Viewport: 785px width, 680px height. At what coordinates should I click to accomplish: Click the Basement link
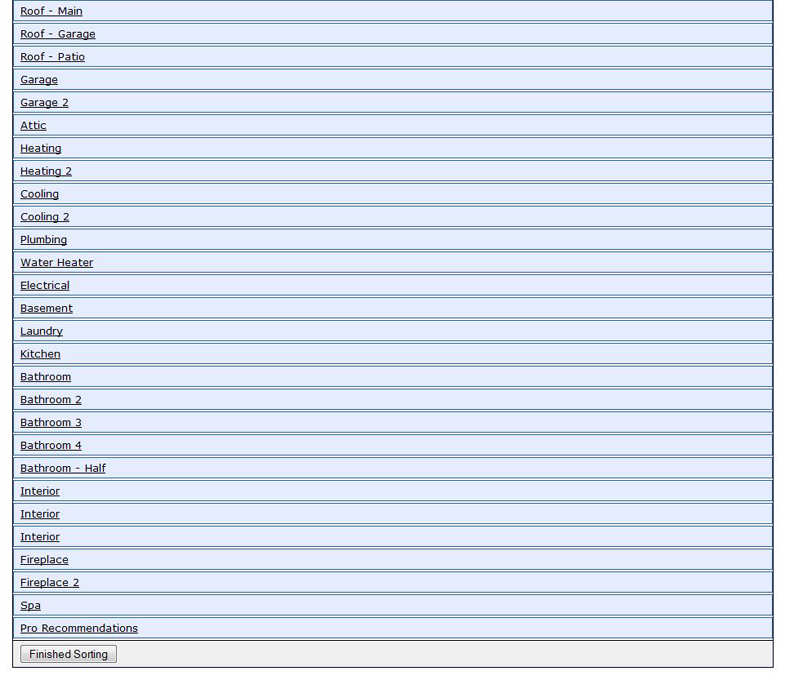tap(46, 308)
